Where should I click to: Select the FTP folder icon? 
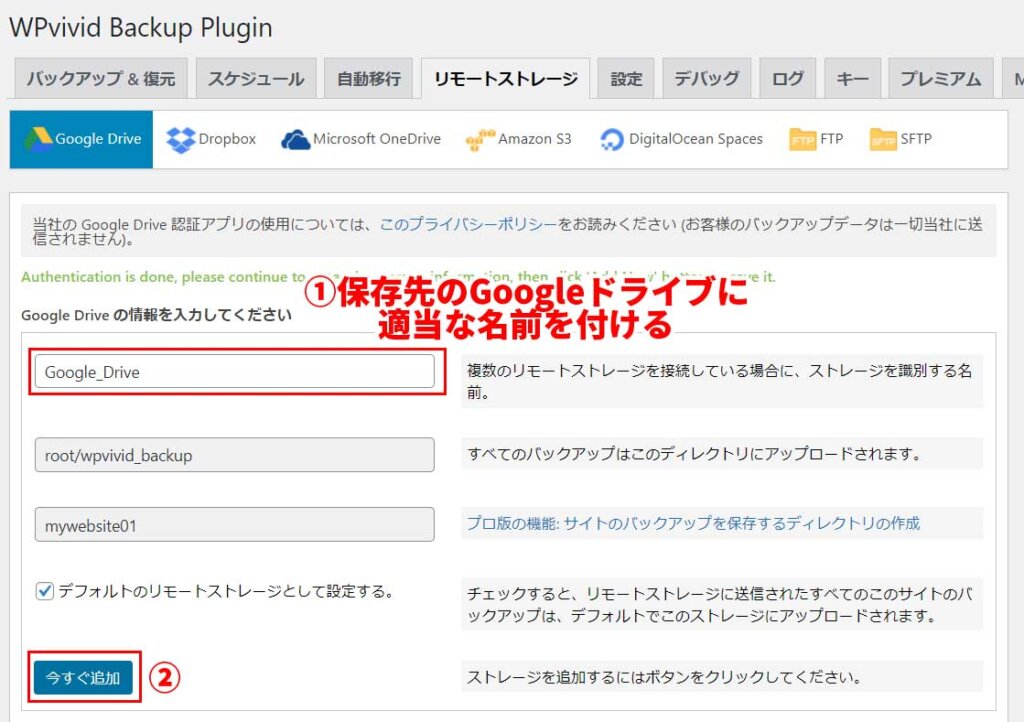tap(803, 140)
